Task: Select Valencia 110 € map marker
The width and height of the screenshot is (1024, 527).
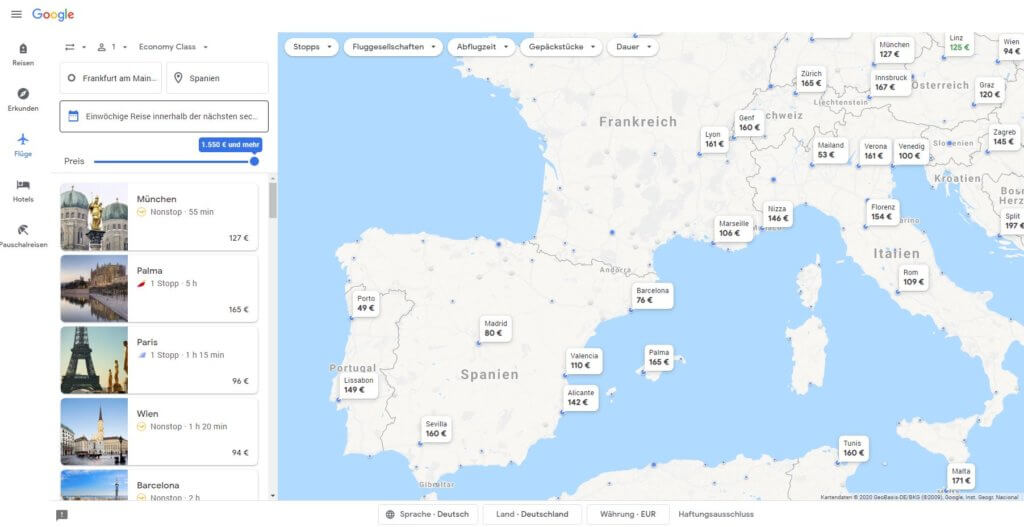Action: (584, 361)
